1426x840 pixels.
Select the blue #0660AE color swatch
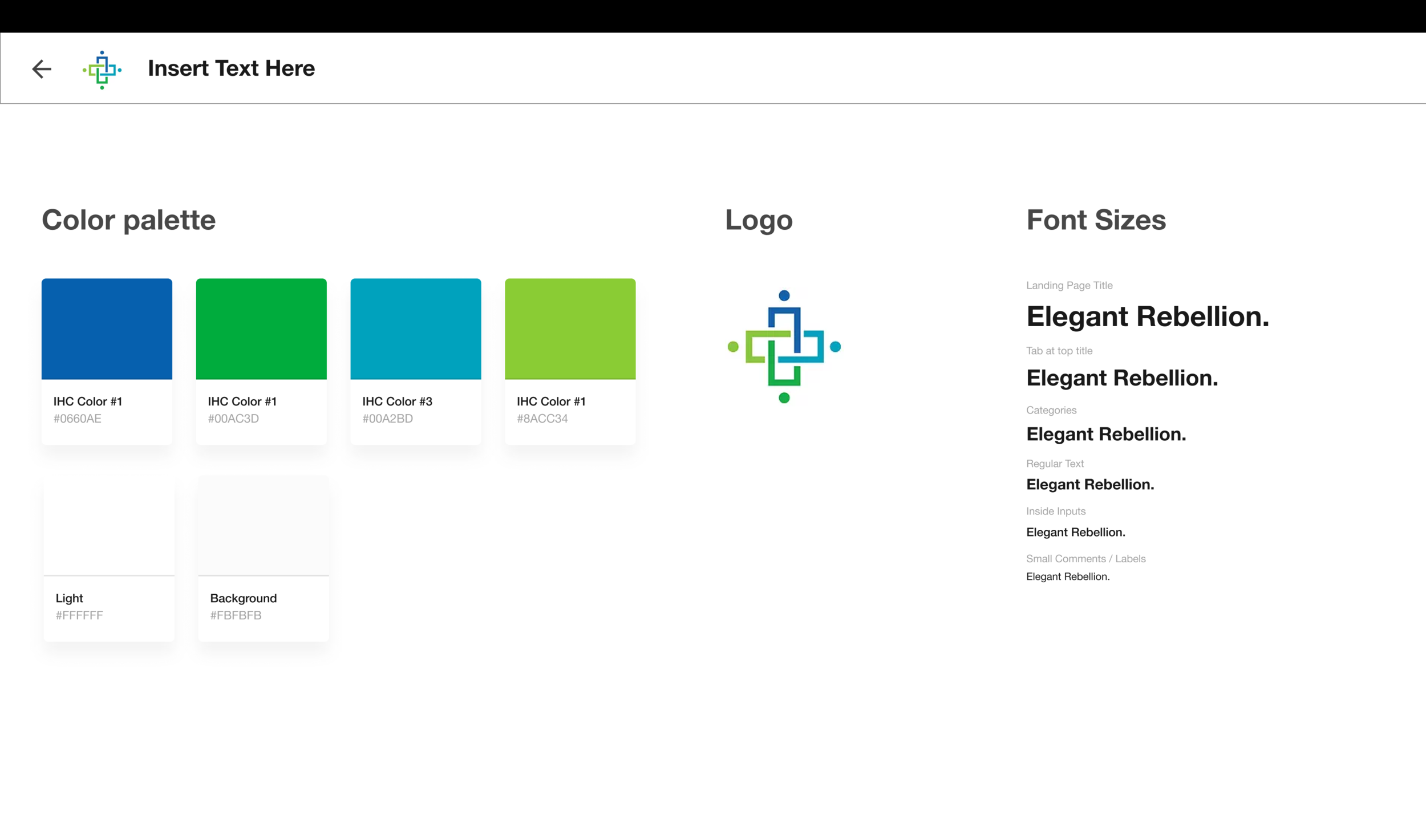tap(107, 329)
